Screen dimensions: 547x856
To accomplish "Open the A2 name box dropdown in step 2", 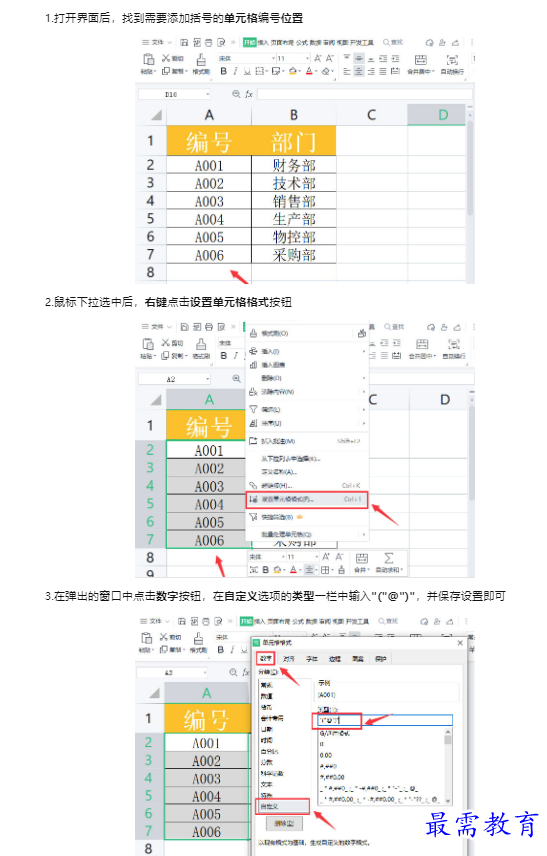I will (207, 379).
